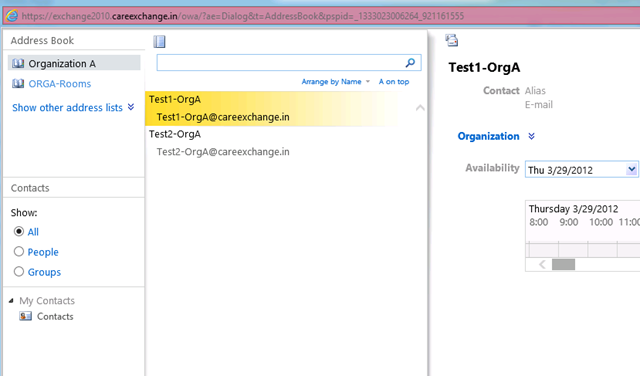Click the new message icon above Test1-OrgA
The width and height of the screenshot is (640, 376).
pos(452,40)
